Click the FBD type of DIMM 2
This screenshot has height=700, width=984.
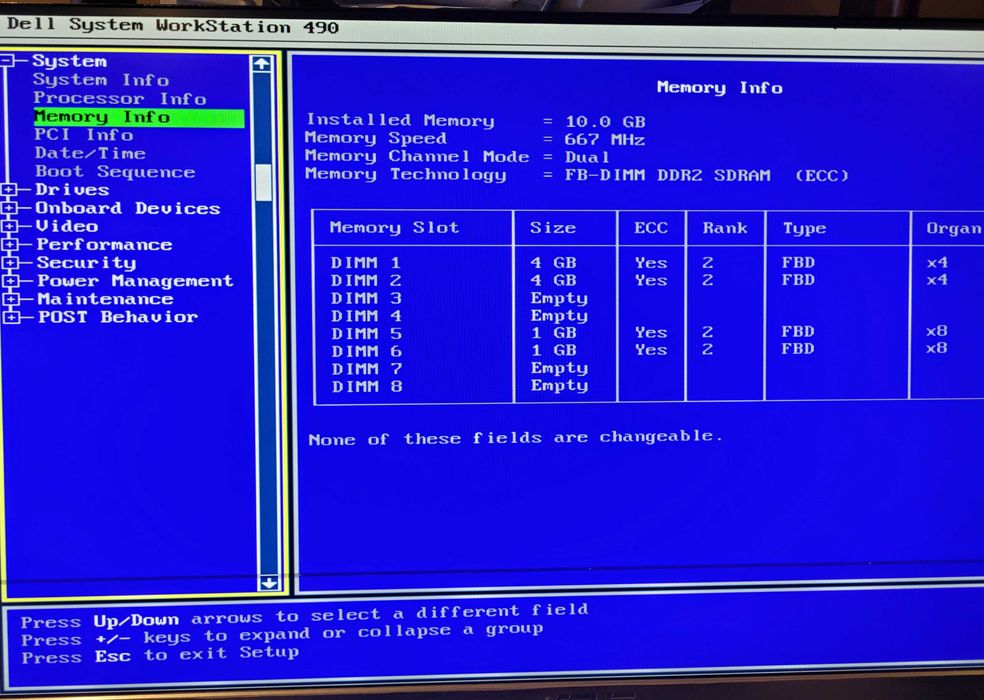click(798, 279)
